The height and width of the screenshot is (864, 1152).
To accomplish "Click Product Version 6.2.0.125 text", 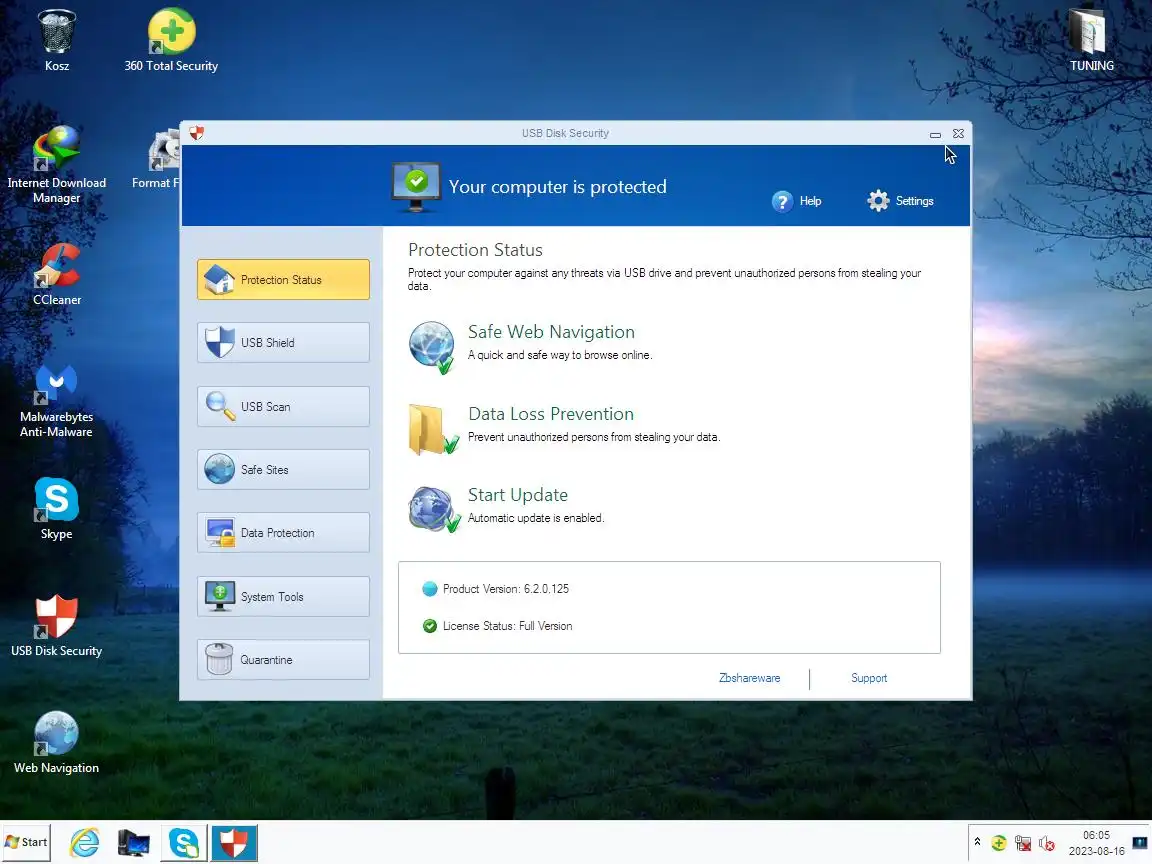I will pyautogui.click(x=505, y=588).
